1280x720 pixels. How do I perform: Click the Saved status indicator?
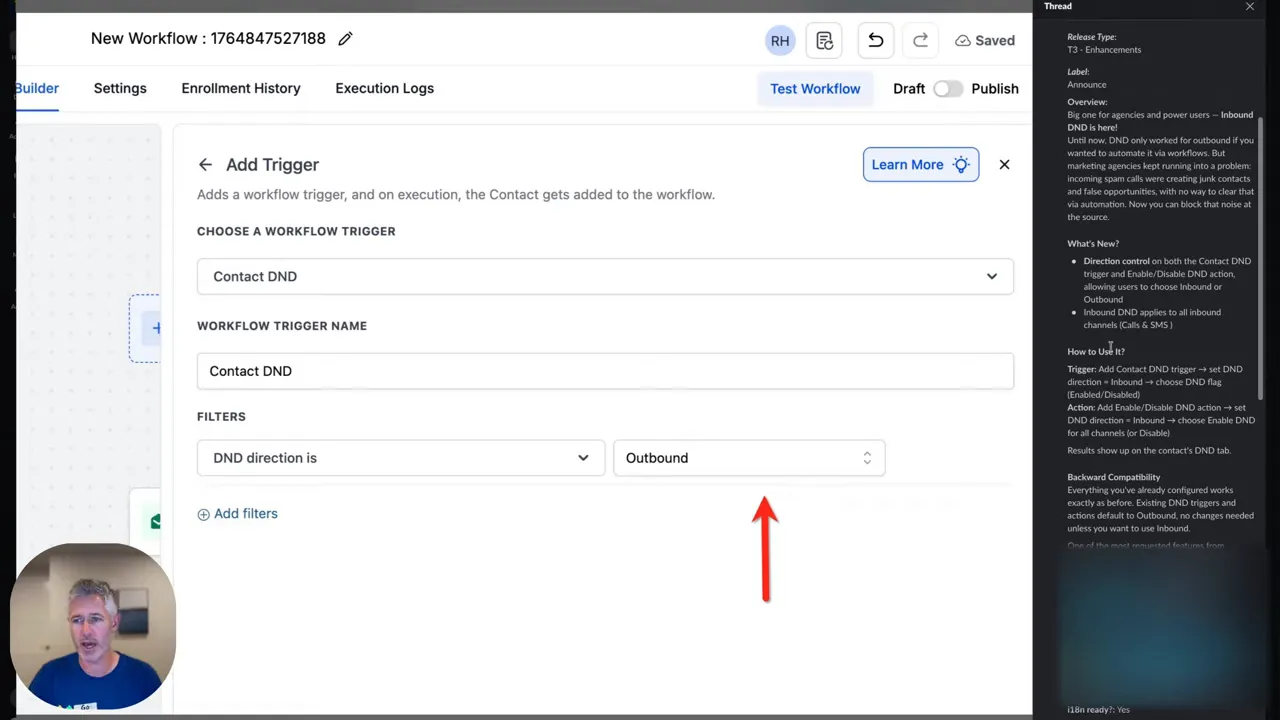985,41
